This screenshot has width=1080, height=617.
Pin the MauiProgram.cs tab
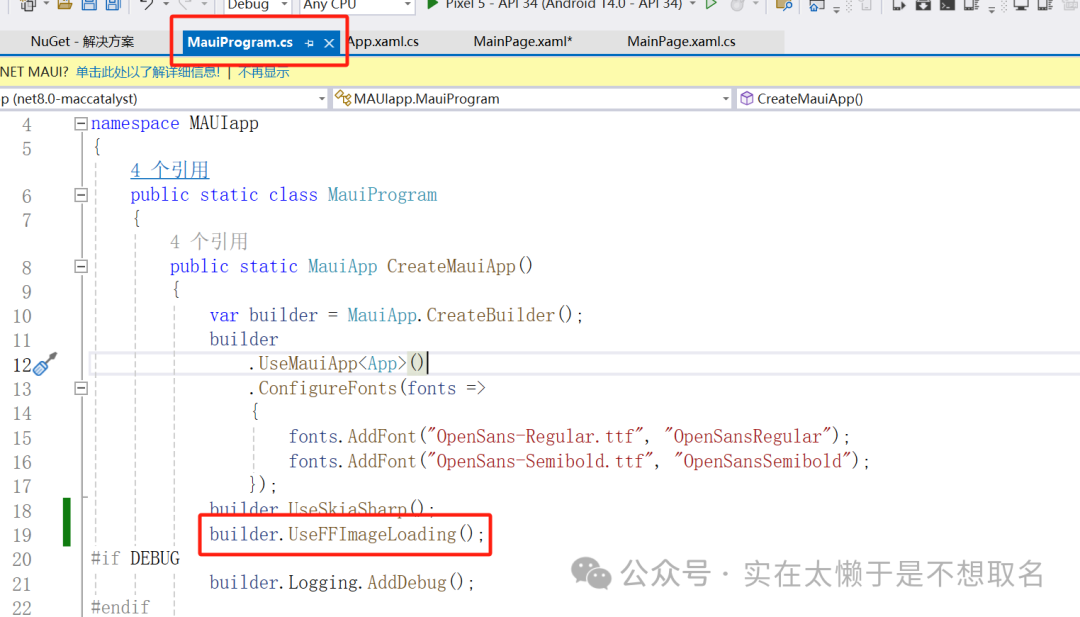click(x=309, y=43)
